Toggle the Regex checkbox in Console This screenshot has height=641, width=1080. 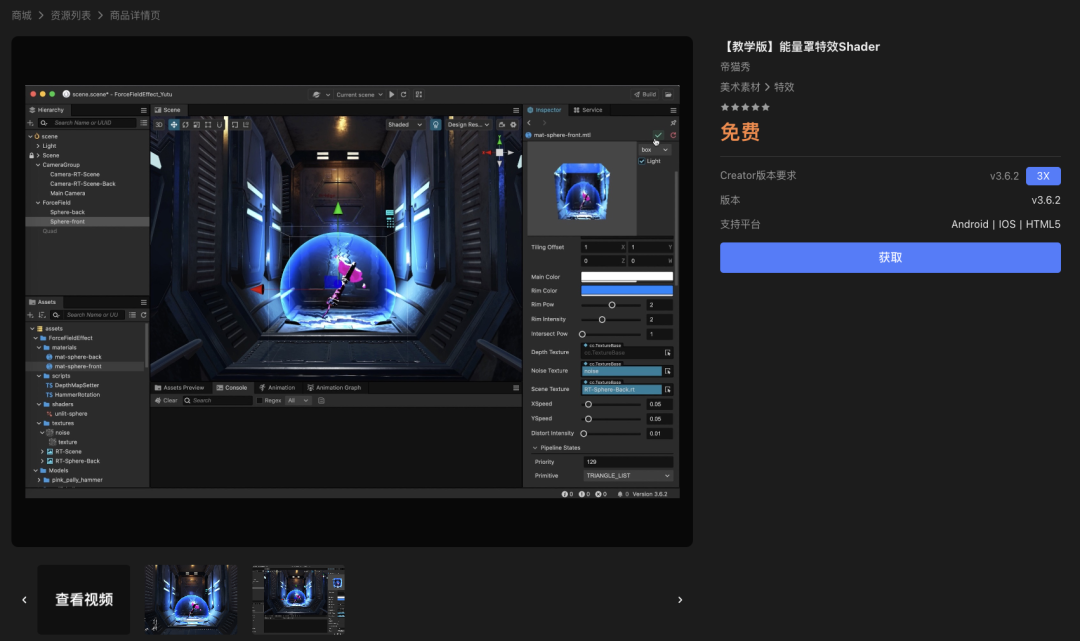click(x=260, y=400)
